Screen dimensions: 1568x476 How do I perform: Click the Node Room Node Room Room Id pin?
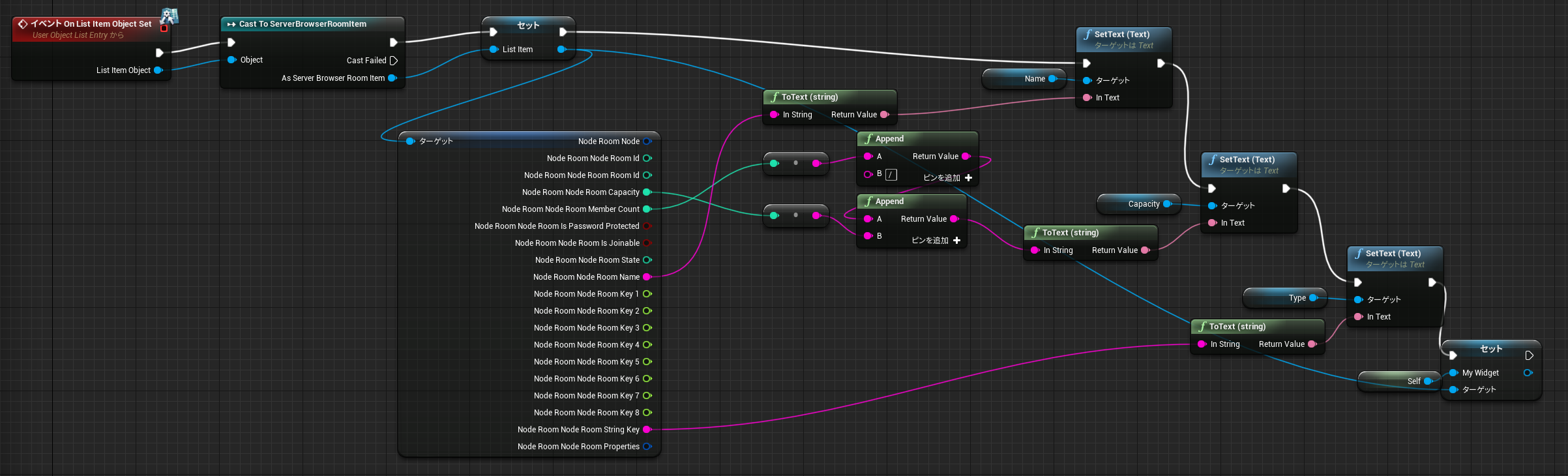(647, 175)
